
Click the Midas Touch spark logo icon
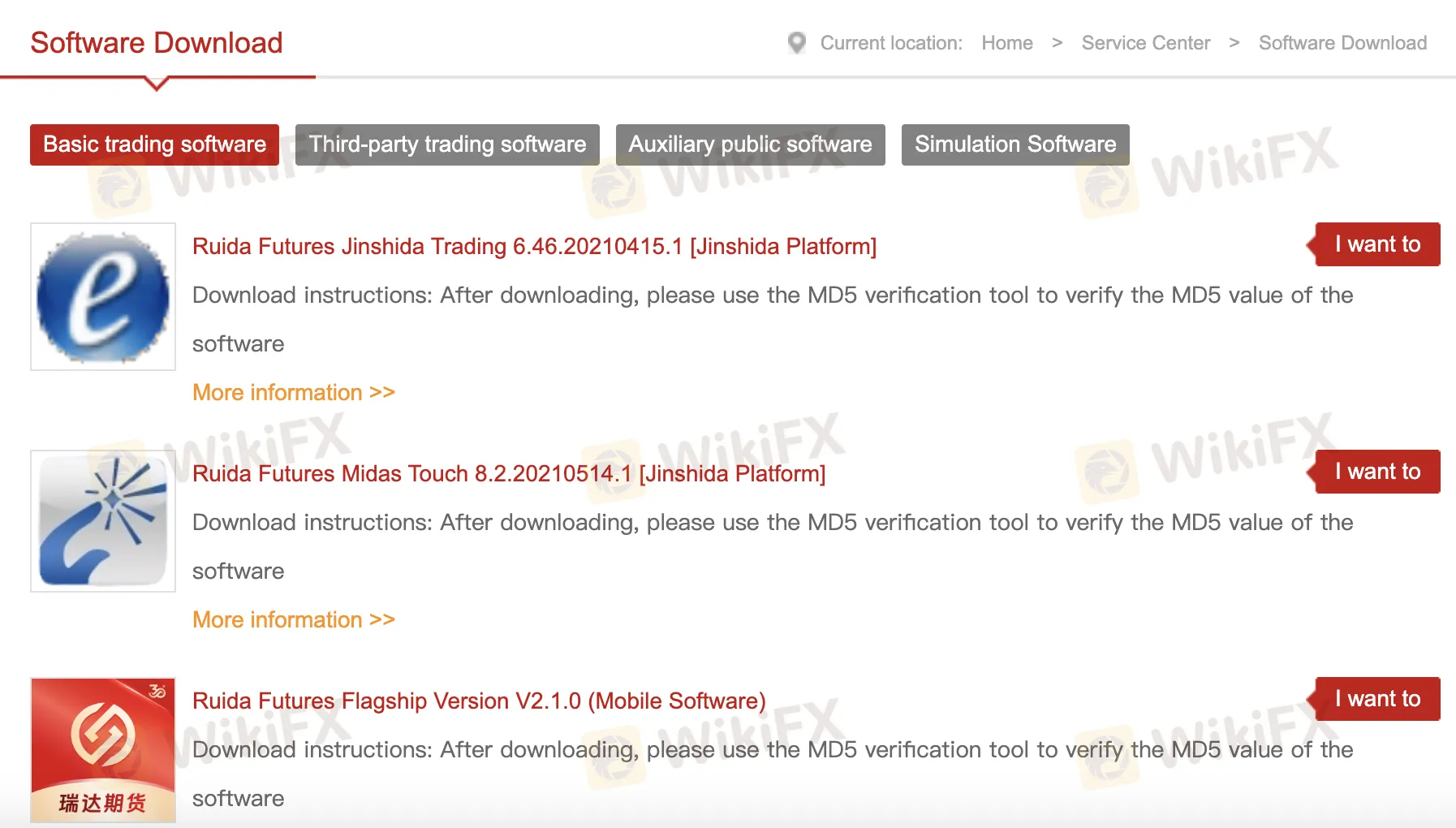click(x=102, y=520)
